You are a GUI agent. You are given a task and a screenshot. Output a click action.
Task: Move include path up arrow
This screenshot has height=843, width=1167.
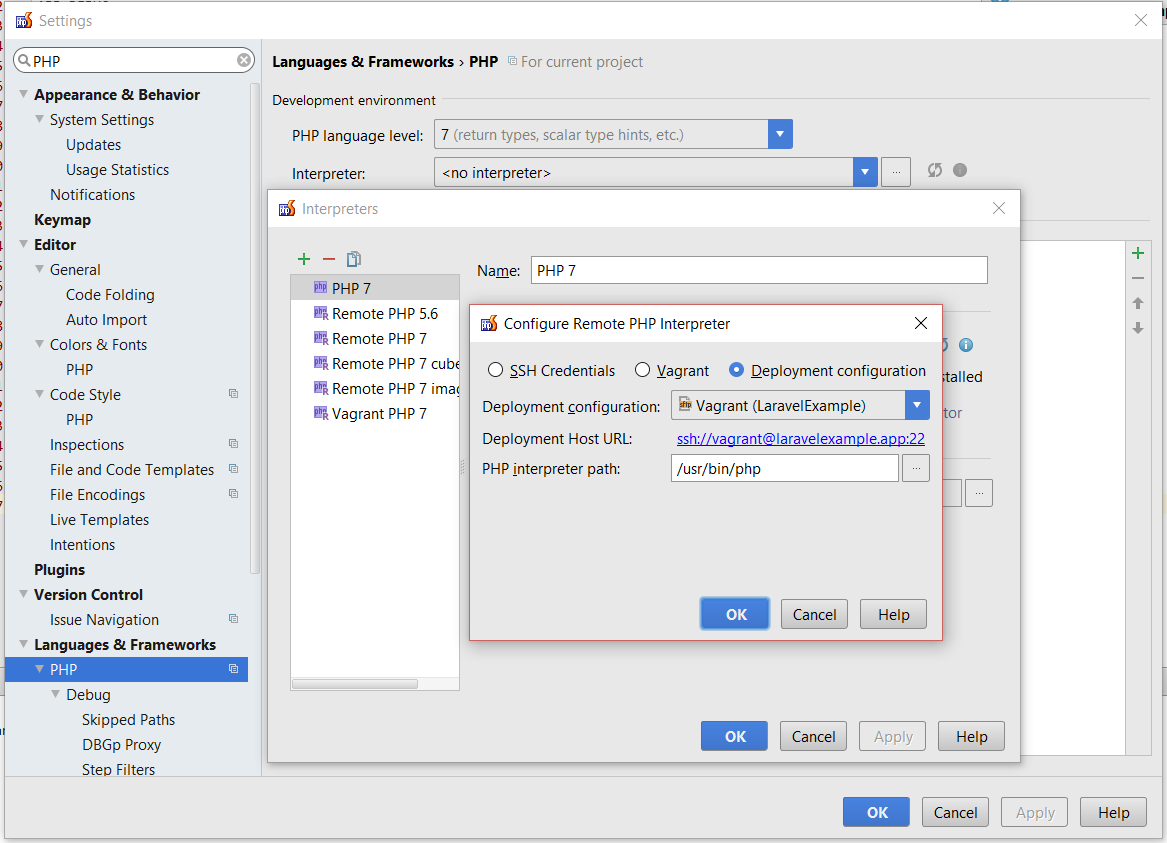[x=1138, y=303]
